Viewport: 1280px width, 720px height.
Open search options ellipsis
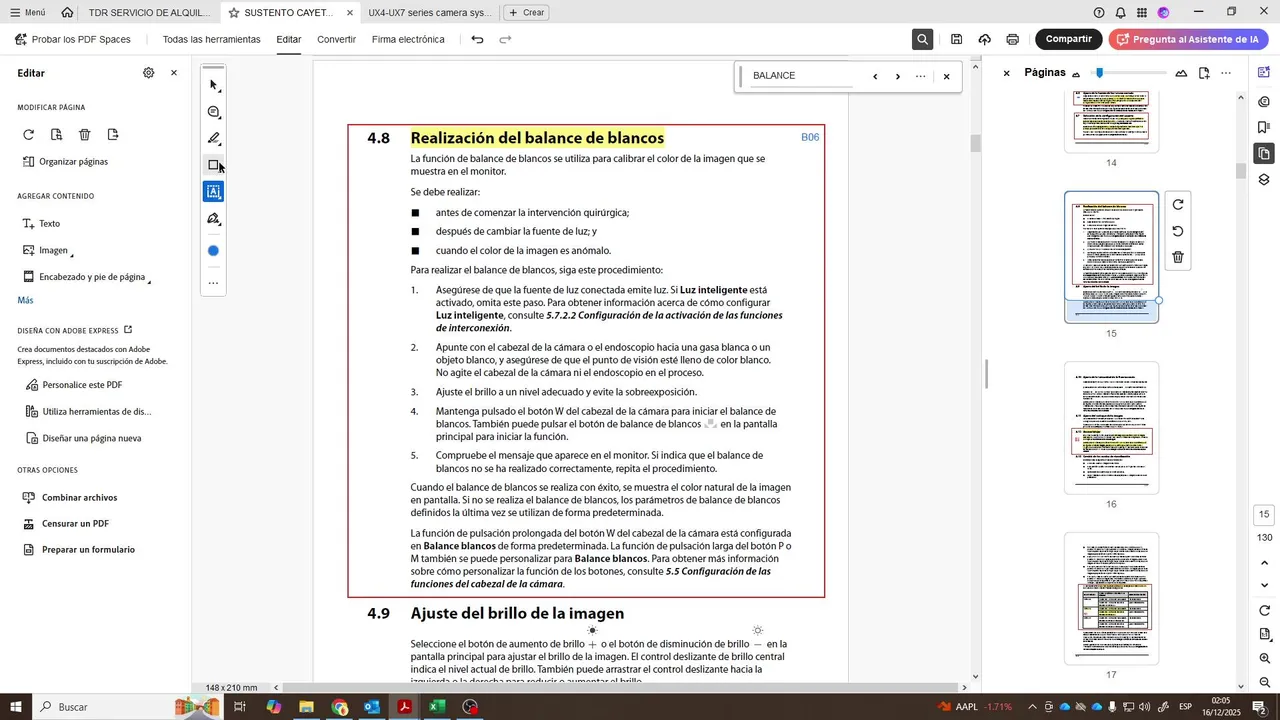click(x=921, y=76)
